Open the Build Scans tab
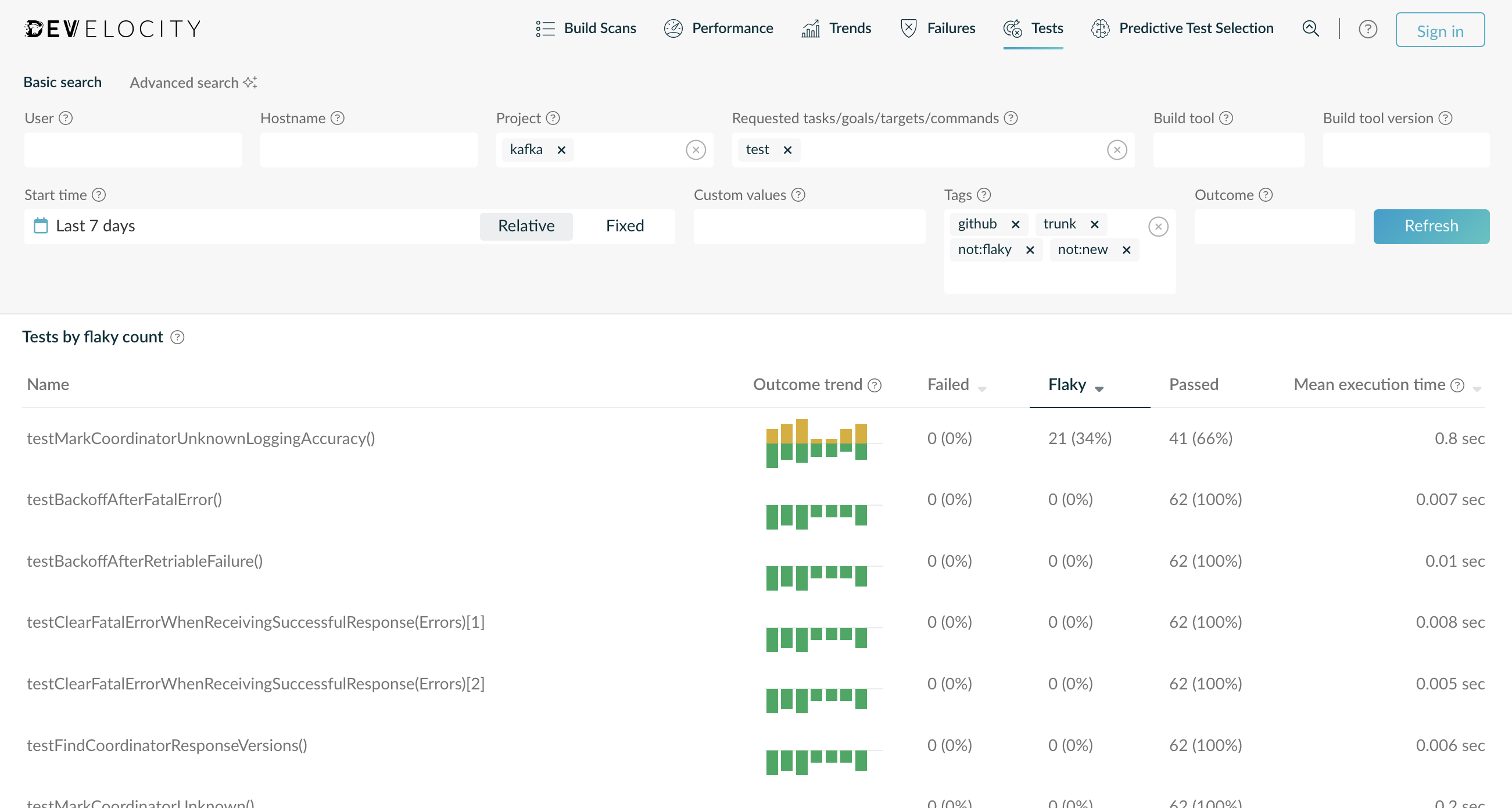The image size is (1512, 808). tap(585, 28)
